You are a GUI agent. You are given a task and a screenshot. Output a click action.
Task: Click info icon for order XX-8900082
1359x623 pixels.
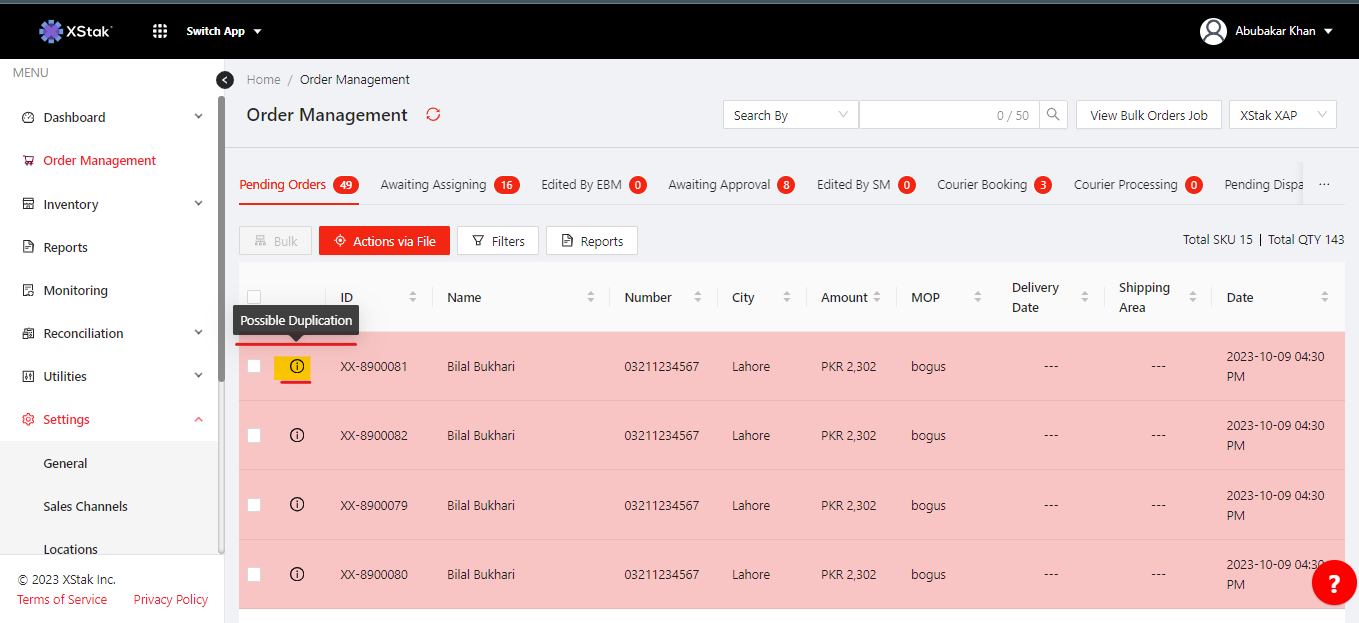[x=297, y=435]
